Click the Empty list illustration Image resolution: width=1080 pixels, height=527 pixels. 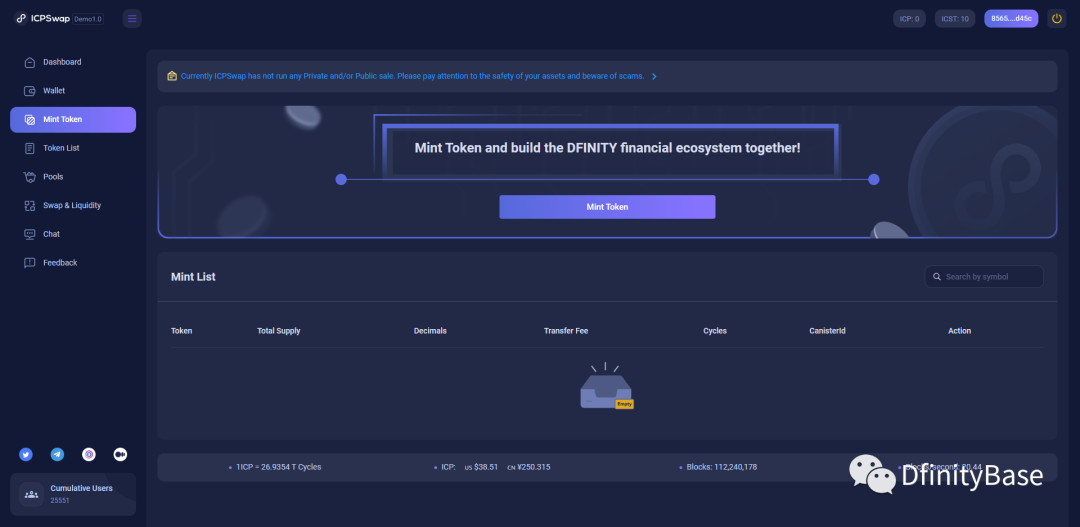606,386
